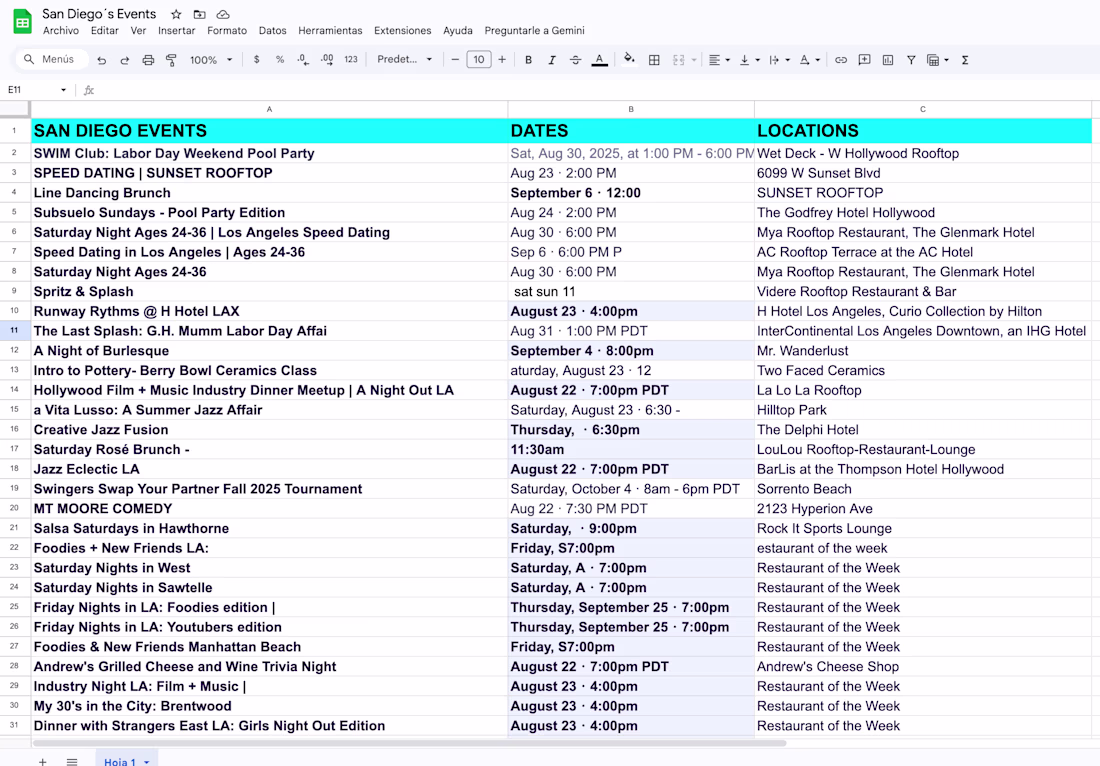Expand merge cells options arrow
1100x766 pixels.
click(694, 60)
